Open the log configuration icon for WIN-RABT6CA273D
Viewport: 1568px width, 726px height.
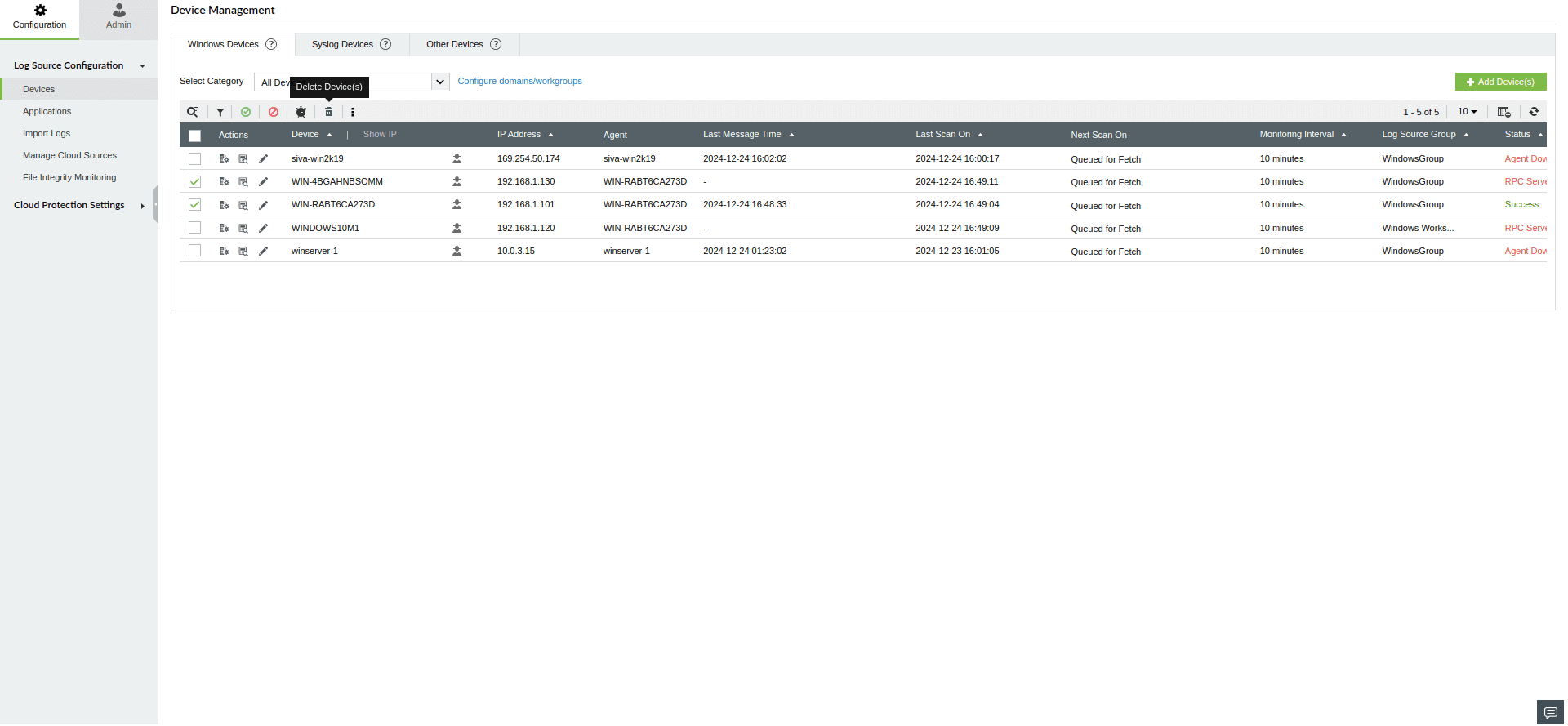coord(224,205)
